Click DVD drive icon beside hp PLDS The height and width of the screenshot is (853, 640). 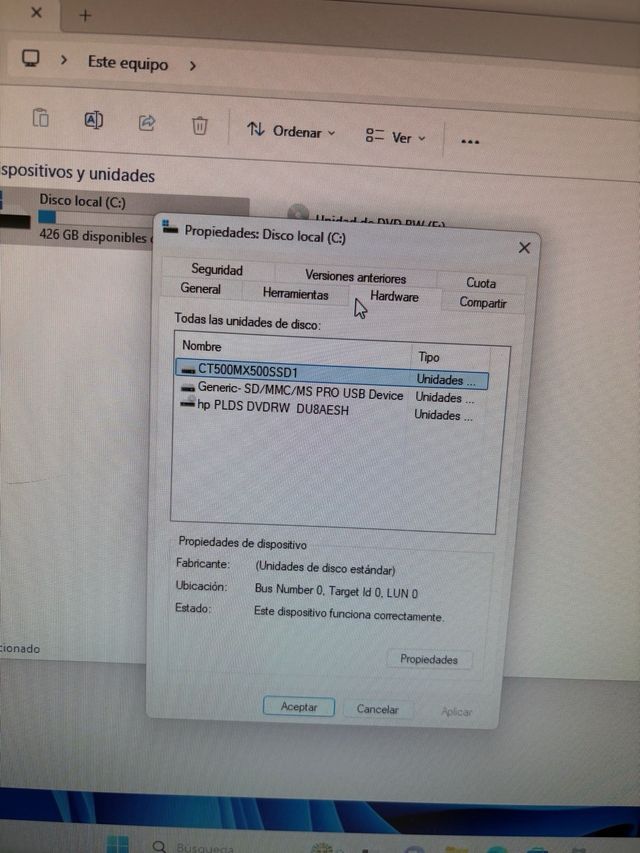188,403
